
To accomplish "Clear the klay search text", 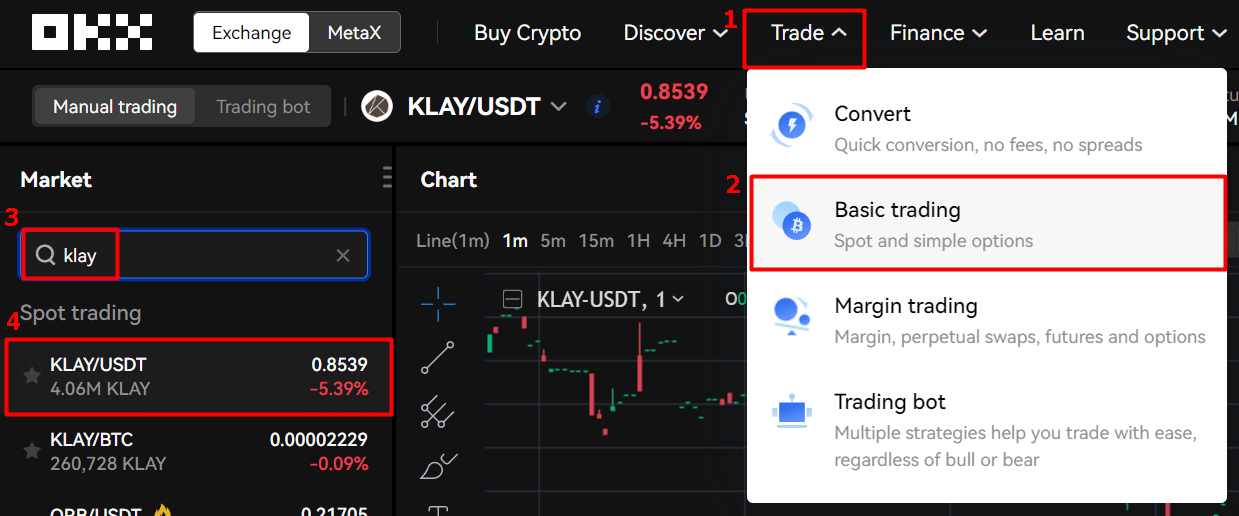I will [x=343, y=256].
